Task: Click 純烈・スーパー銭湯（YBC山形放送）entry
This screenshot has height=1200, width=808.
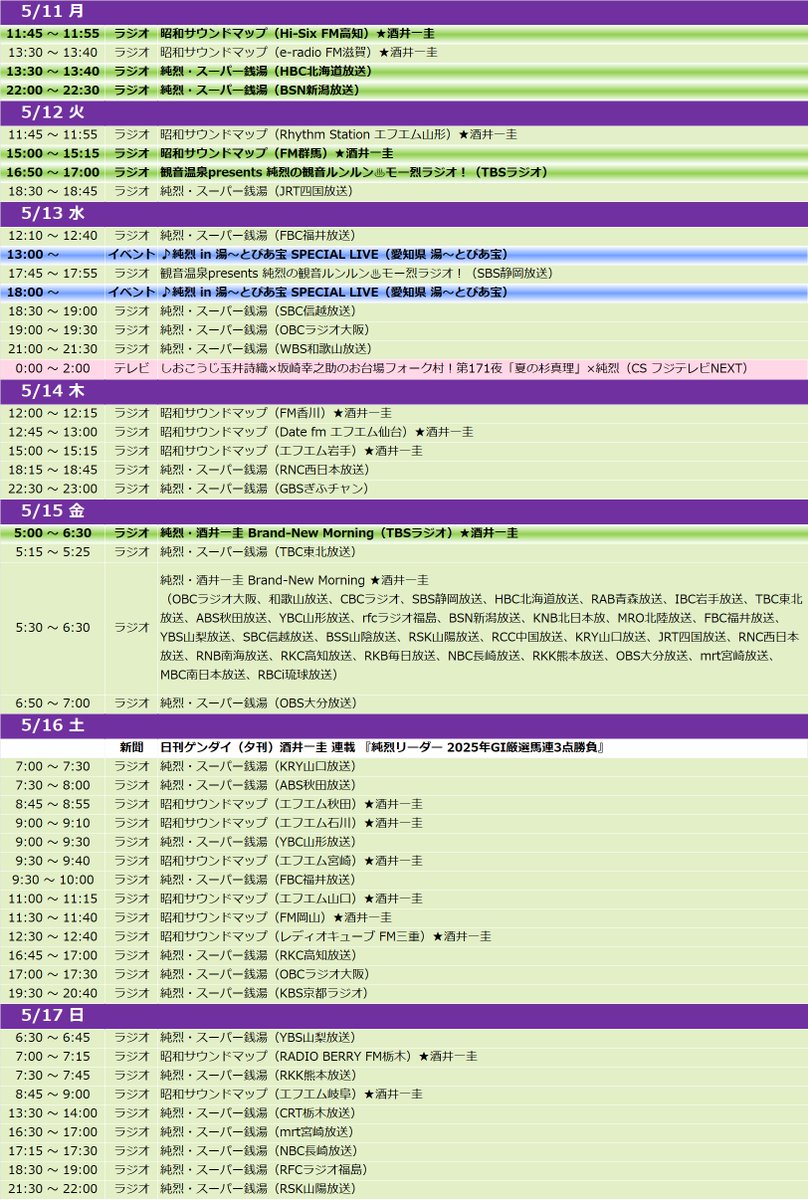Action: click(x=258, y=841)
